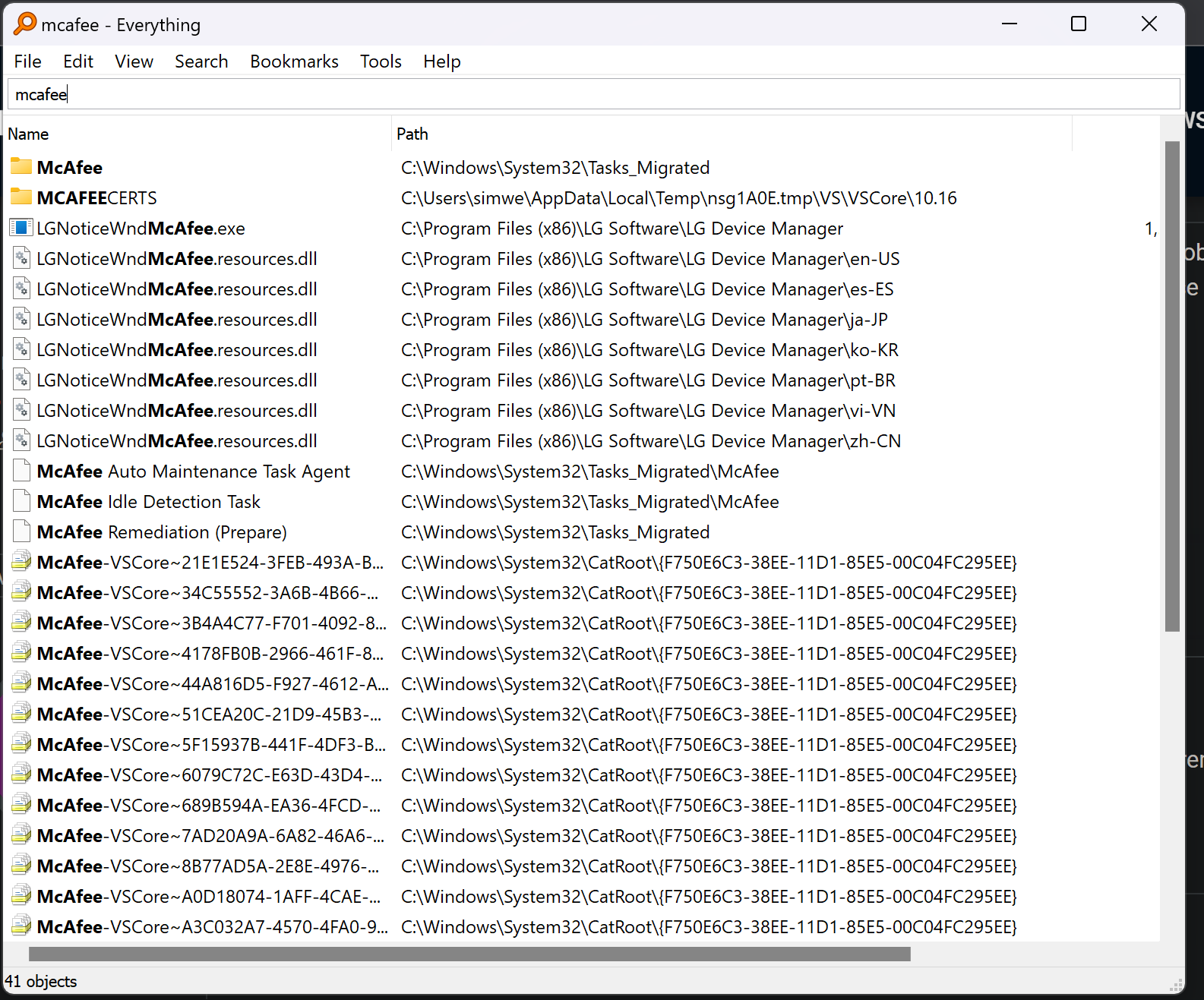This screenshot has width=1204, height=1000.
Task: Click the catalog icon for McAfee-VSCore~21E1E524
Action: (x=21, y=561)
